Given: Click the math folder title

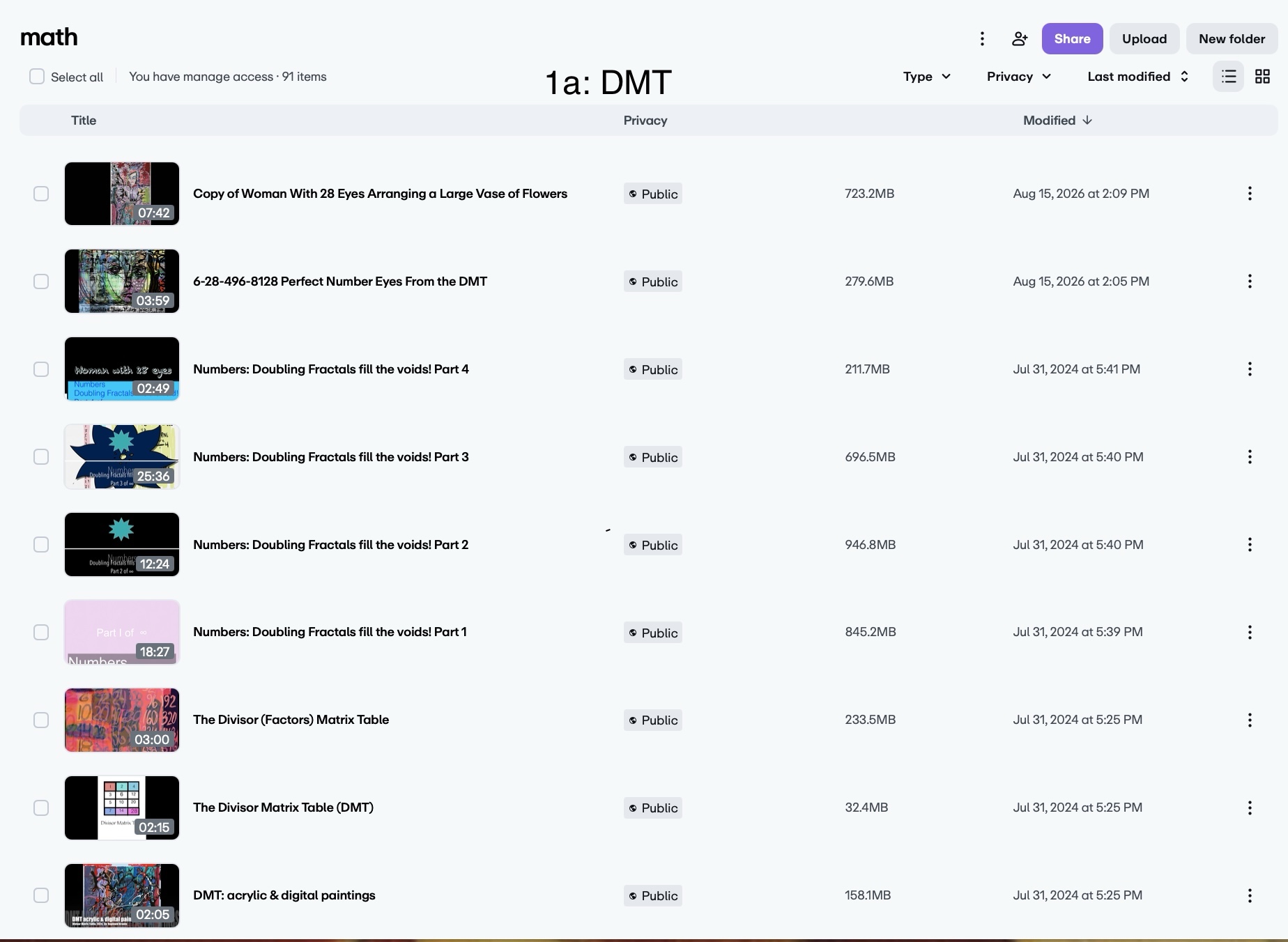Looking at the screenshot, I should click(49, 37).
